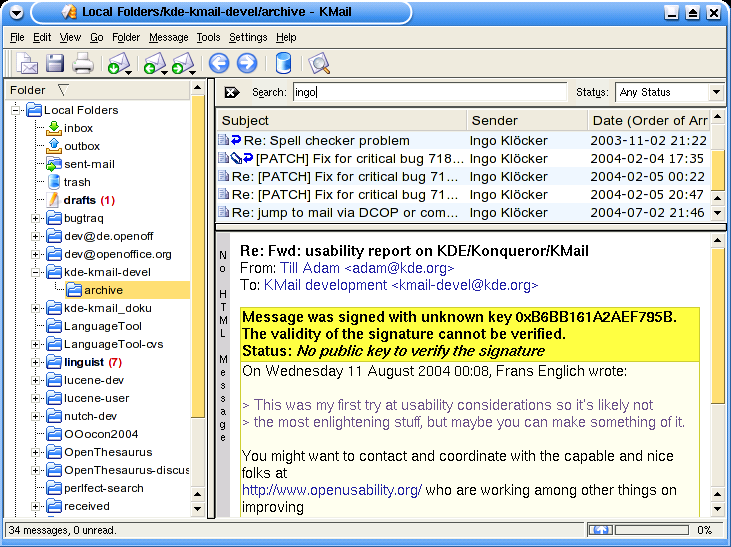Viewport: 731px width, 547px height.
Task: Click the trash cylinder icon in toolbar
Action: [283, 65]
